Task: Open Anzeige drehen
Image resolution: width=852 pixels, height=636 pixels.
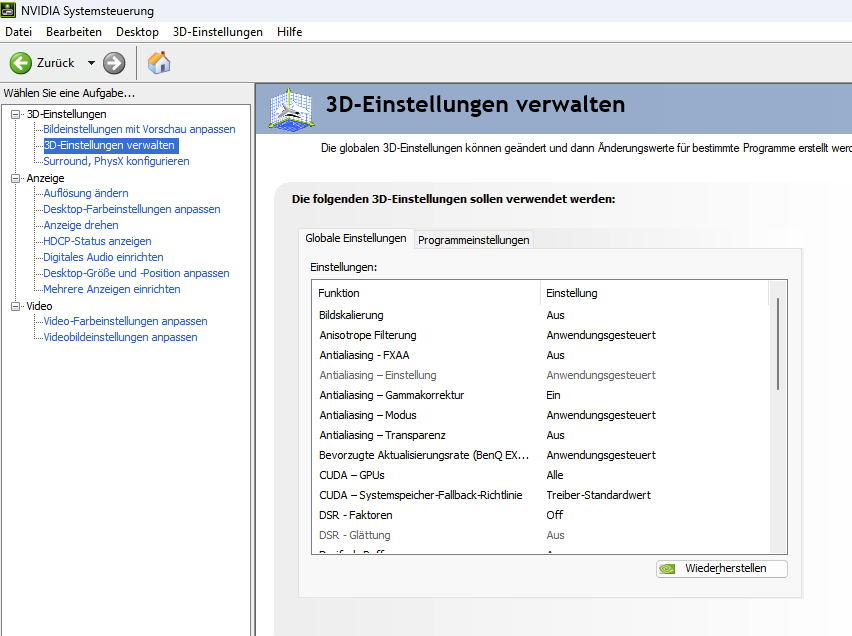Action: click(x=81, y=225)
